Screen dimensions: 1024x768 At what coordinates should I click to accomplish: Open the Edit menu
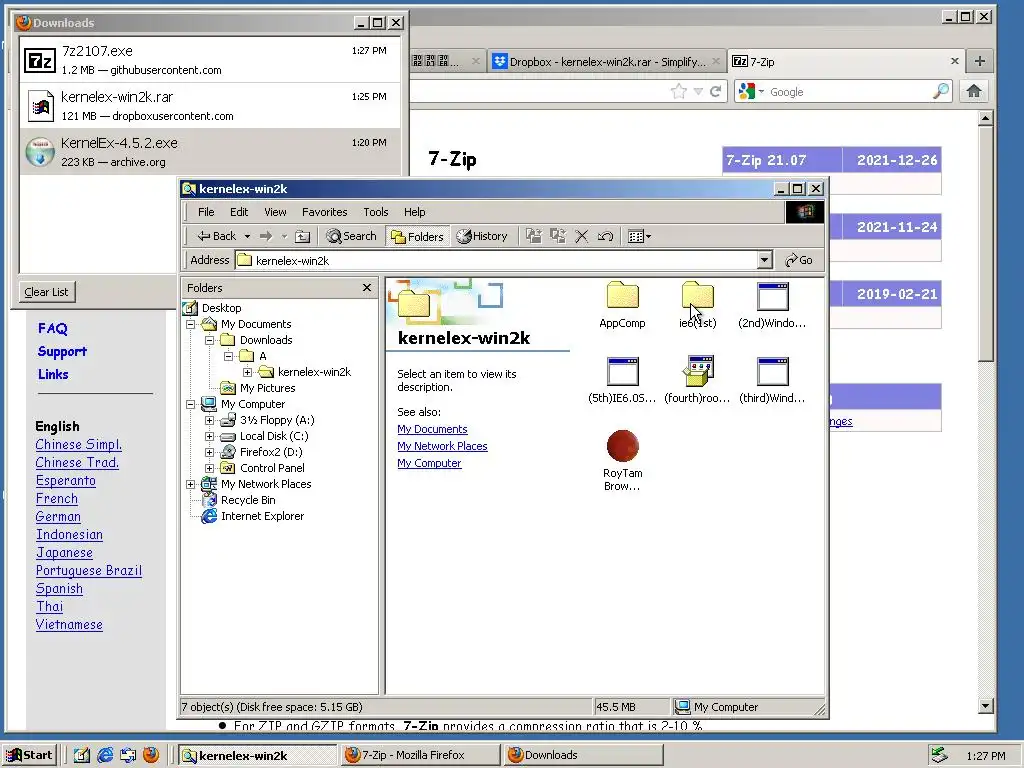coord(239,212)
